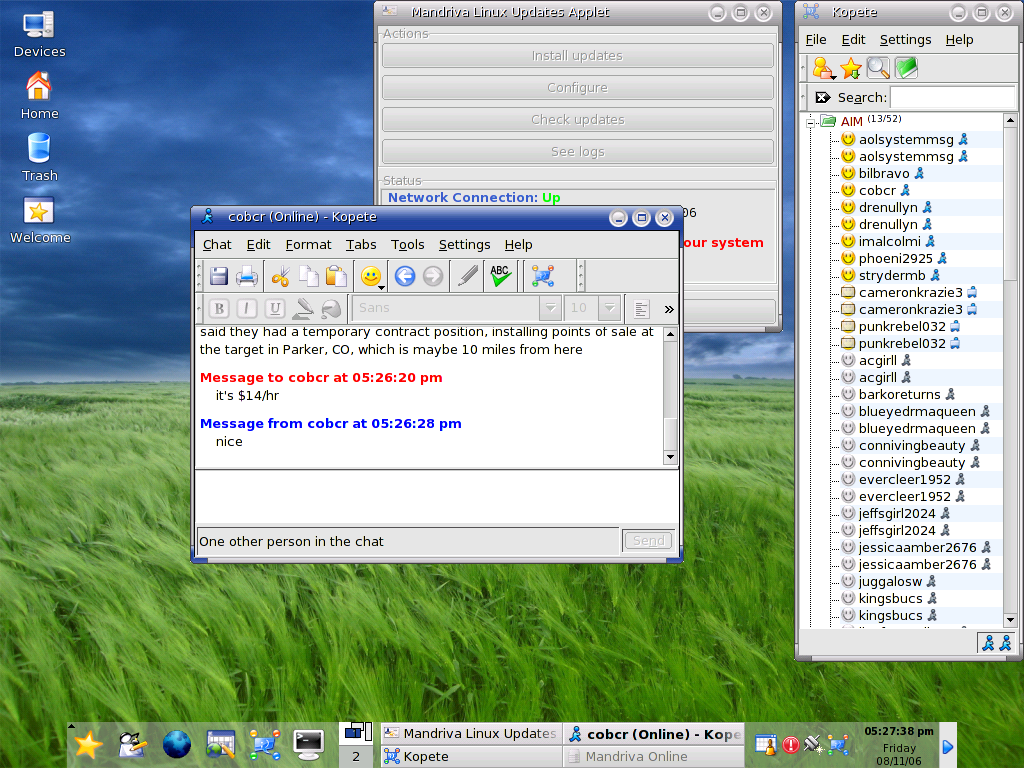
Task: Click the chat history scrollbar up arrow
Action: [670, 334]
